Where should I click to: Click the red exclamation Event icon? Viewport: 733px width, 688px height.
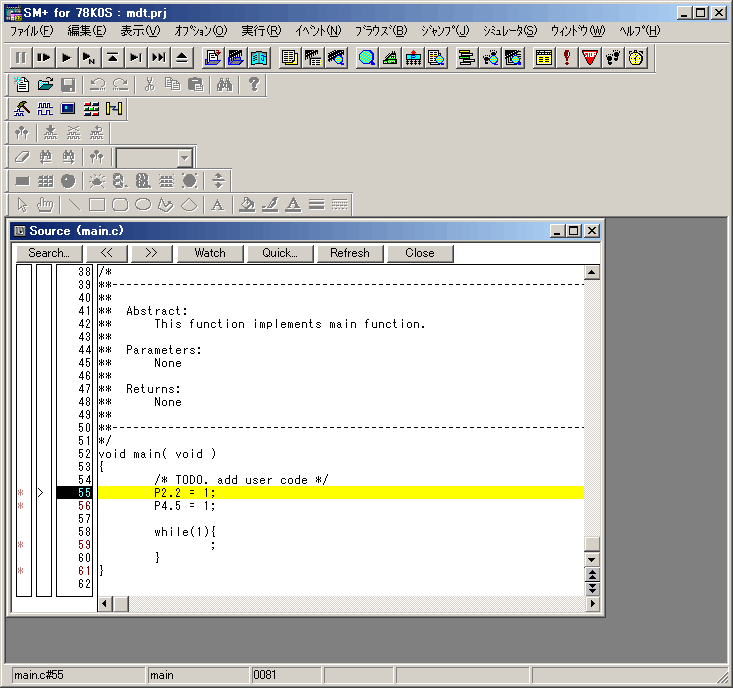pos(567,58)
